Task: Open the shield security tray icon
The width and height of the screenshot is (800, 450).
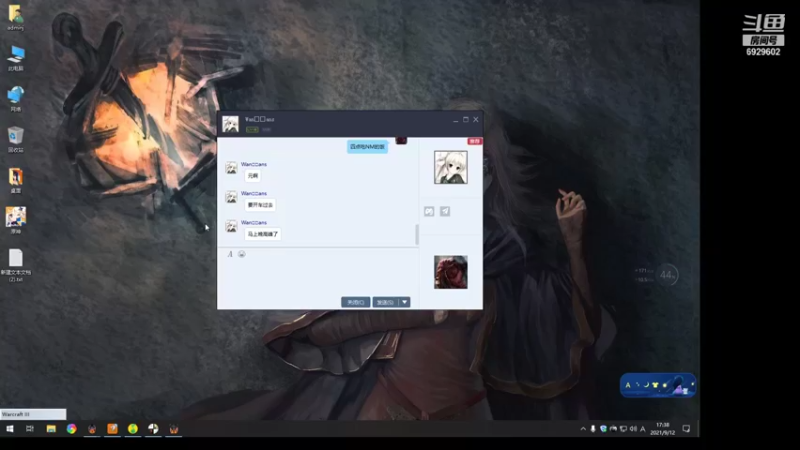Action: tap(603, 429)
